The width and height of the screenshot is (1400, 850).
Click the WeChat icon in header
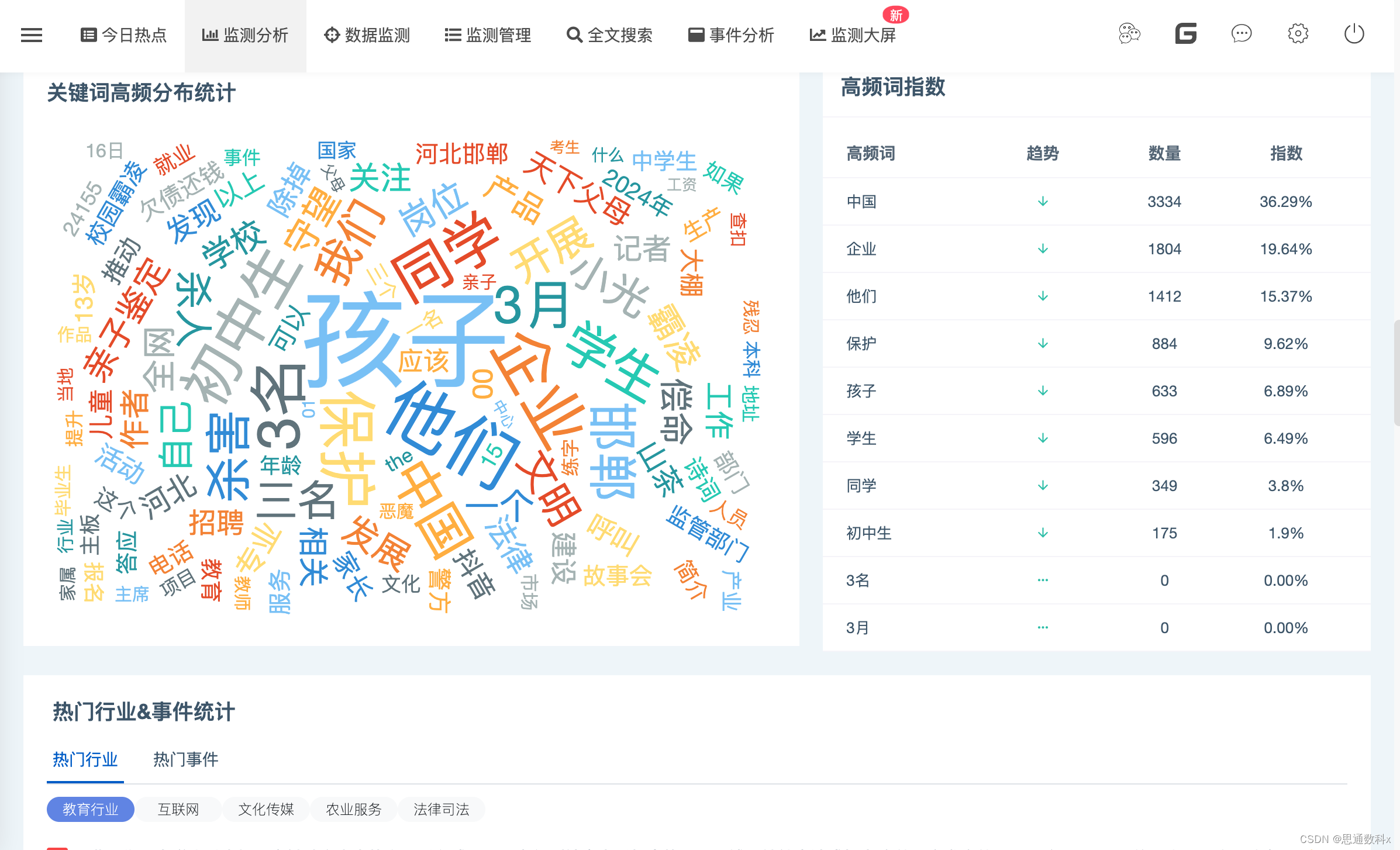pos(1129,34)
